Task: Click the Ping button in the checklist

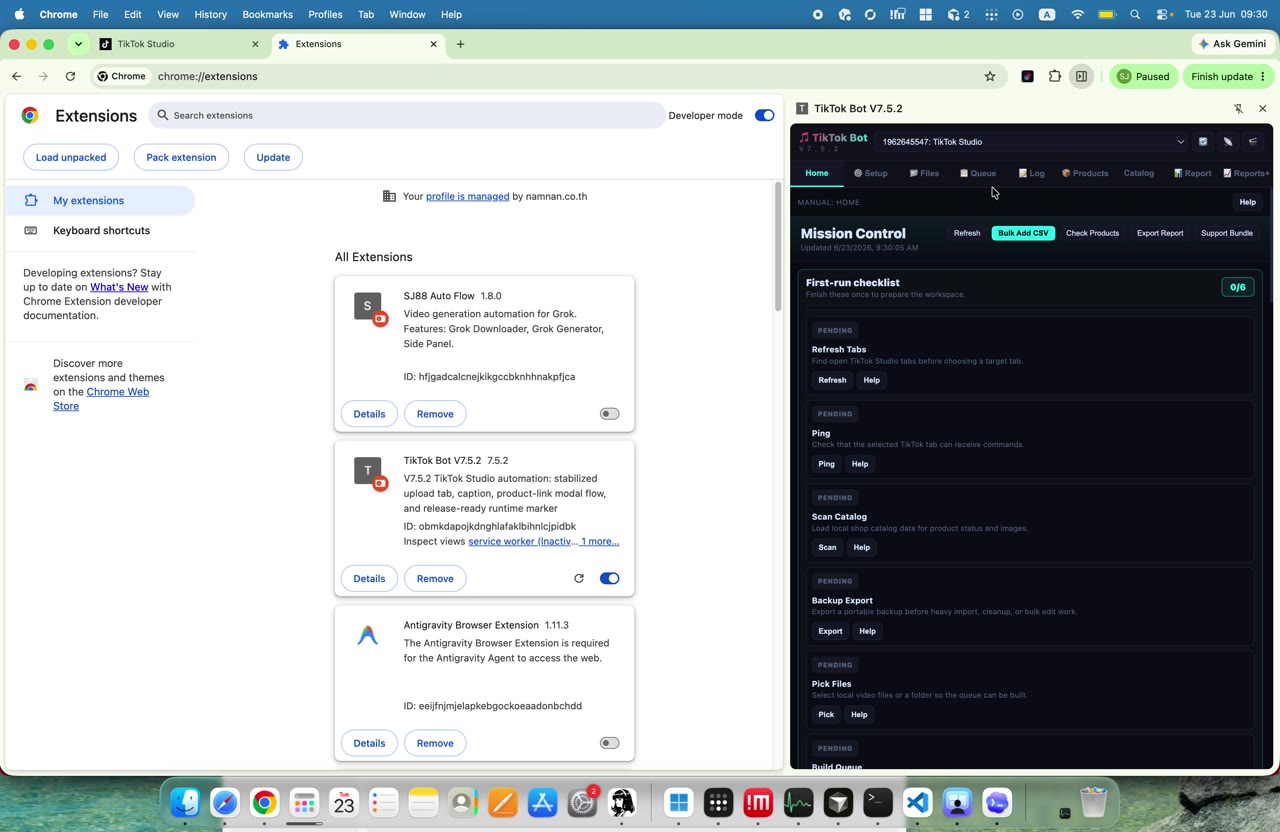Action: tap(826, 464)
